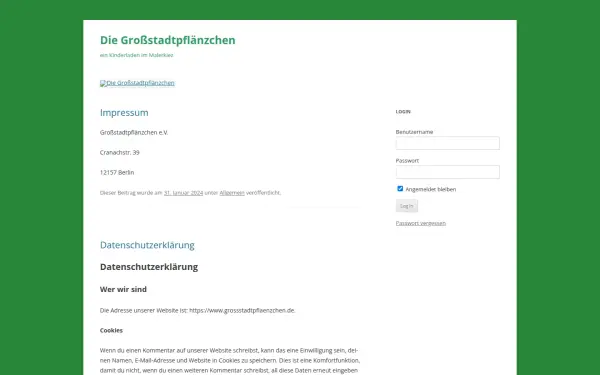Click the text 12157 Berlin

pos(117,173)
